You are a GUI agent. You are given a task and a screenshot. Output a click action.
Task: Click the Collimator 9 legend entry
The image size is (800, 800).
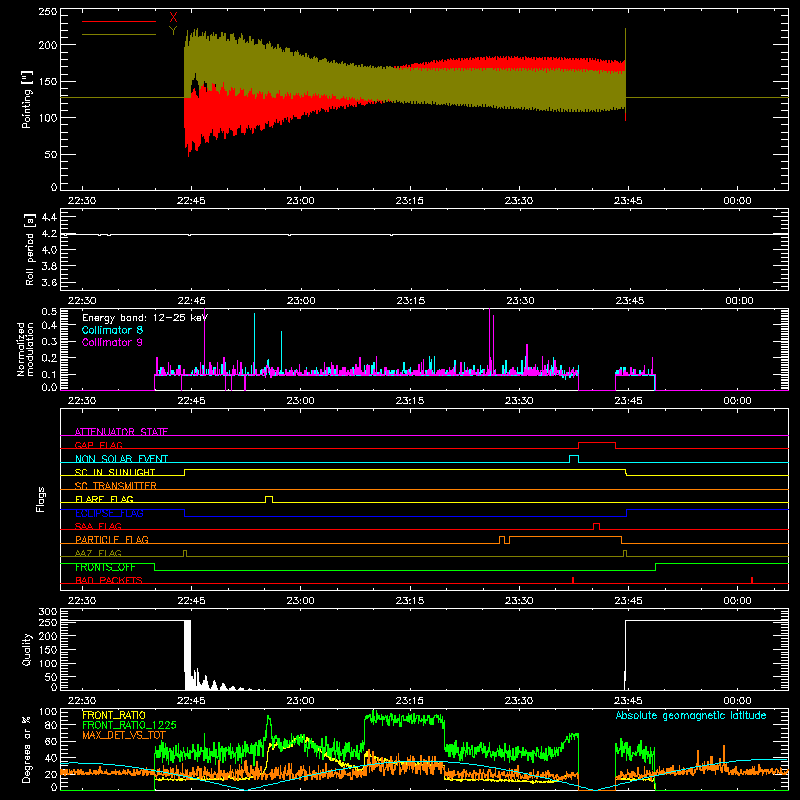(112, 342)
